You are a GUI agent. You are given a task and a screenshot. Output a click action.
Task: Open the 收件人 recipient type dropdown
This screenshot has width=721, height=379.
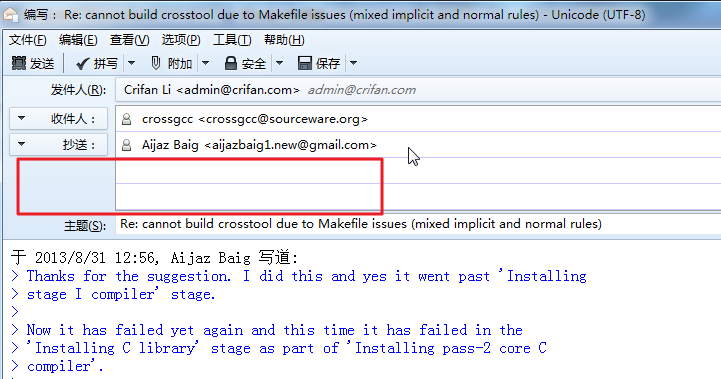pos(58,119)
